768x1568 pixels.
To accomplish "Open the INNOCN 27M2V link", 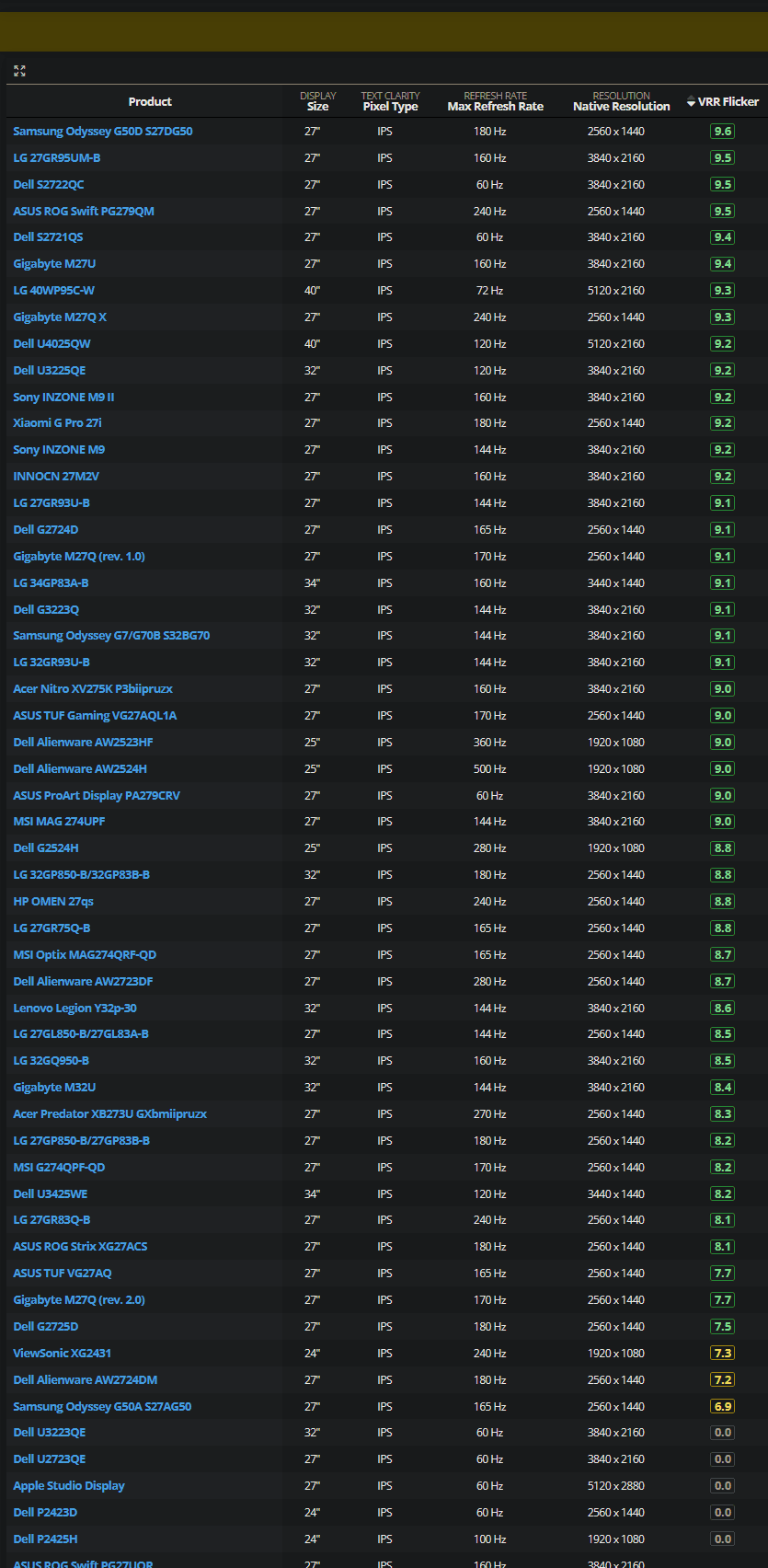I will point(56,477).
